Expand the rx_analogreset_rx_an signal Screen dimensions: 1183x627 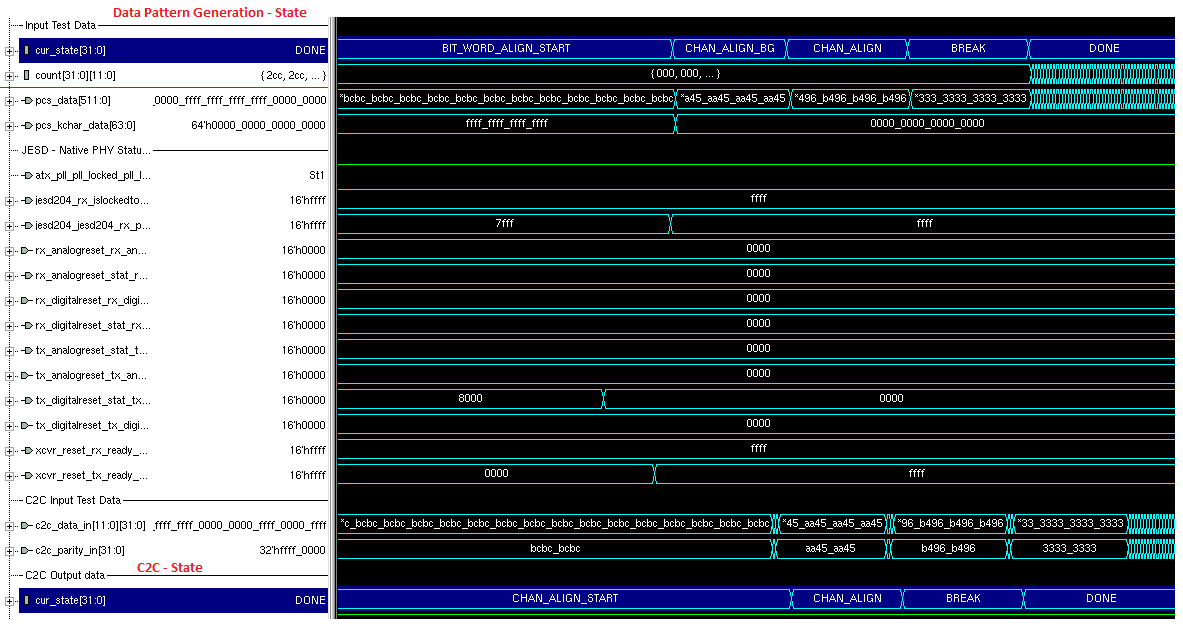click(9, 251)
